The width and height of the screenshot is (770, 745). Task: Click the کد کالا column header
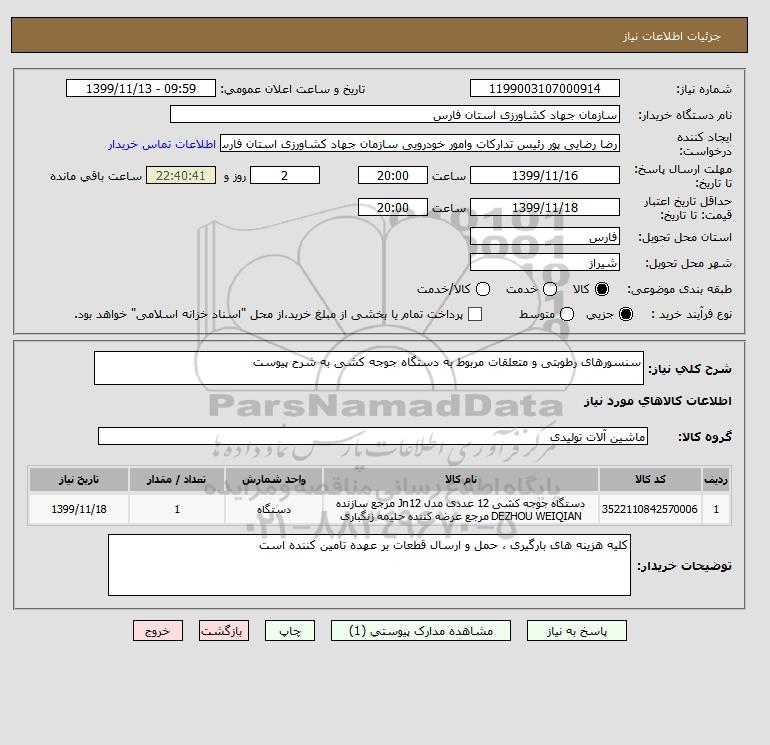pyautogui.click(x=650, y=479)
